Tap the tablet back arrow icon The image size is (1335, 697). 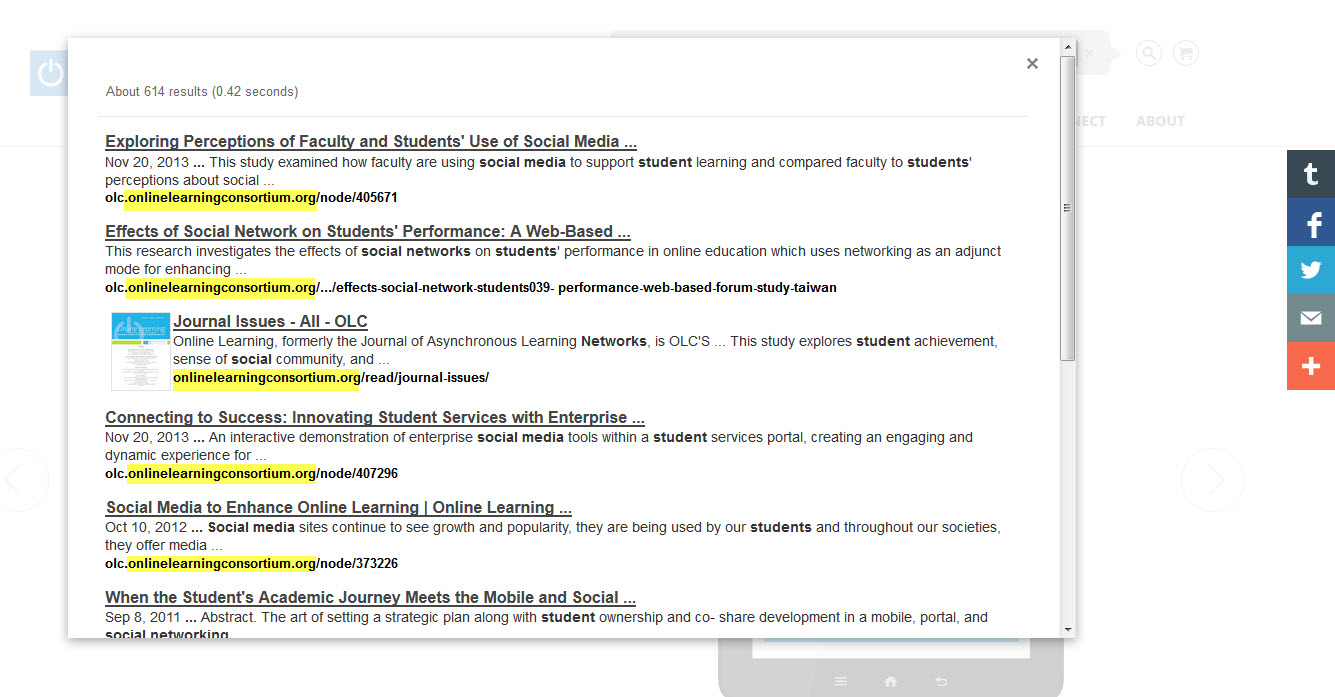pyautogui.click(x=941, y=681)
